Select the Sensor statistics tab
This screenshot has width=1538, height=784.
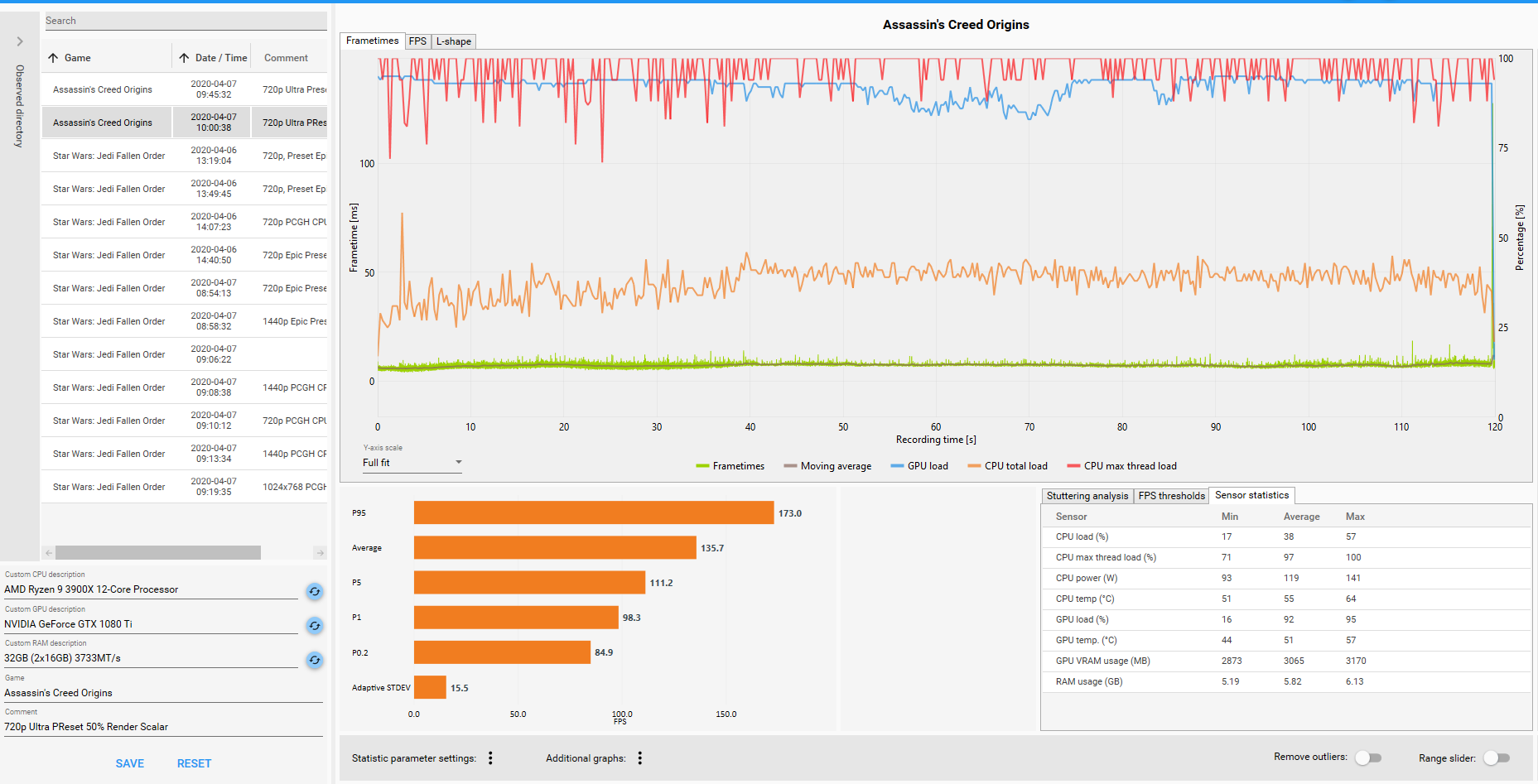[x=1251, y=495]
